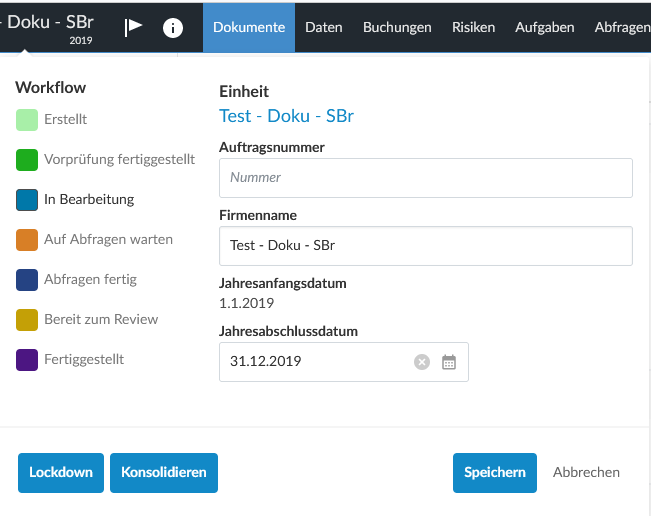The width and height of the screenshot is (651, 516).
Task: Open the Aufgaben tab
Action: (x=545, y=27)
